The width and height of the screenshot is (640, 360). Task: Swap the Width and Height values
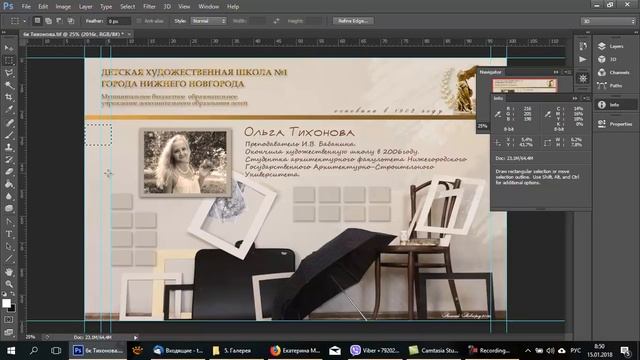276,21
